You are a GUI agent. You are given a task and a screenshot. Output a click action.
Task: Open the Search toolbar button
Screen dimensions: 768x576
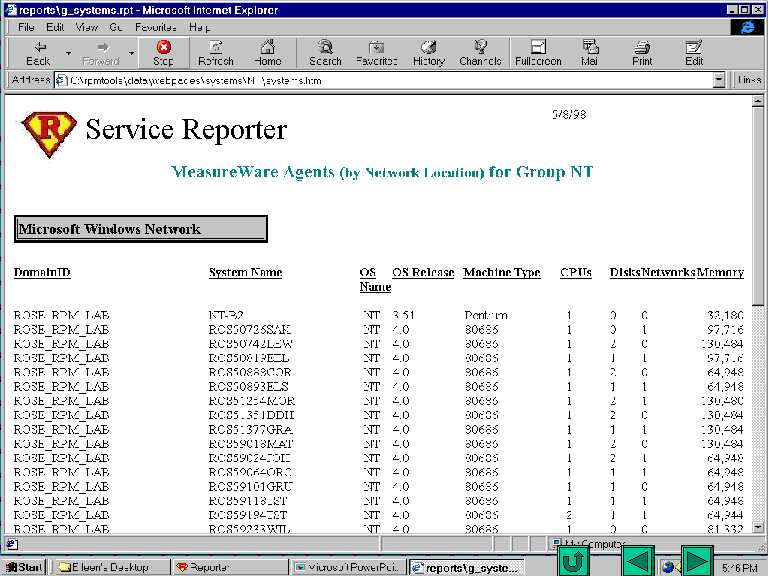(x=325, y=53)
